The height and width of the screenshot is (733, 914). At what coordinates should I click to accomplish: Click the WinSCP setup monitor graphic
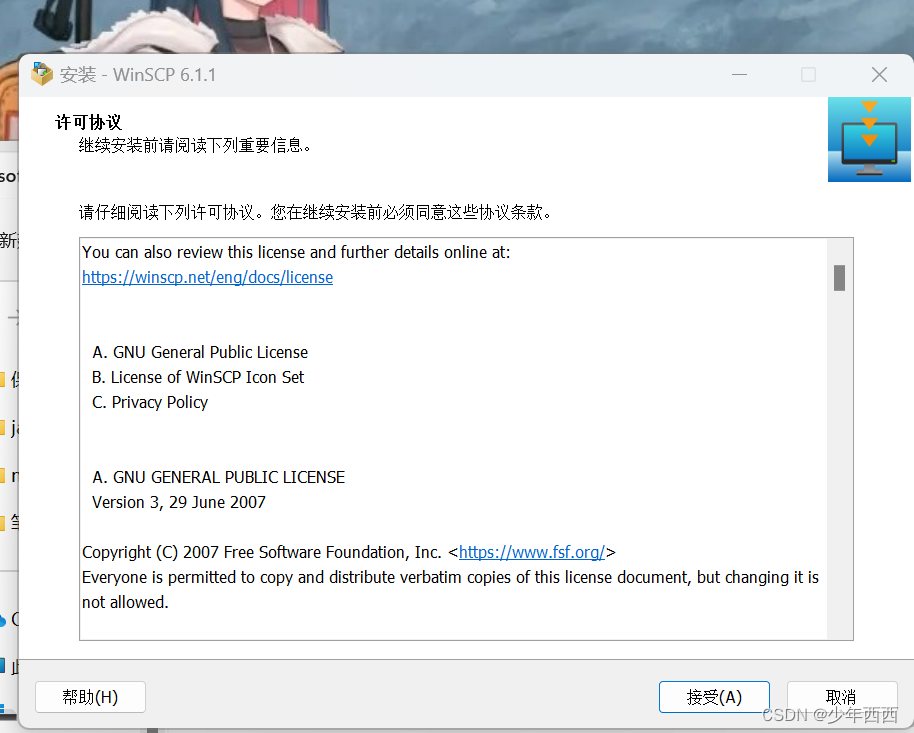[x=869, y=140]
